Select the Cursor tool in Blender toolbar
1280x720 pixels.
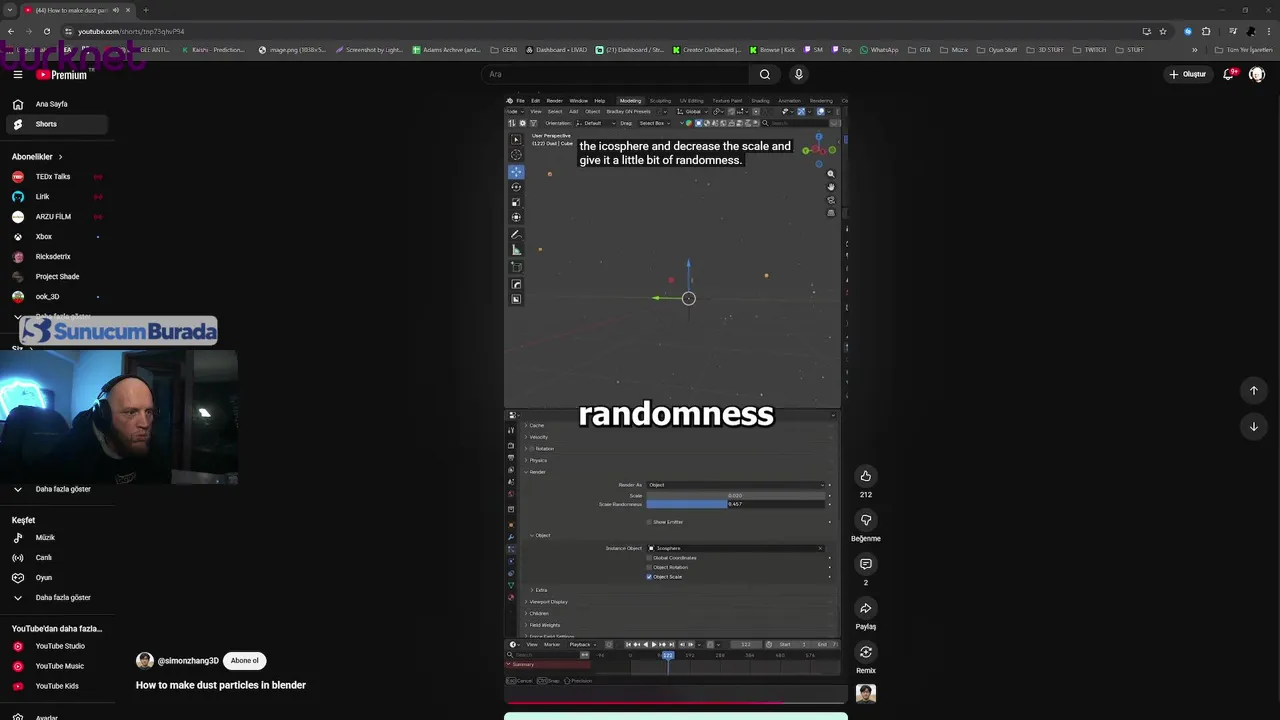pos(516,154)
